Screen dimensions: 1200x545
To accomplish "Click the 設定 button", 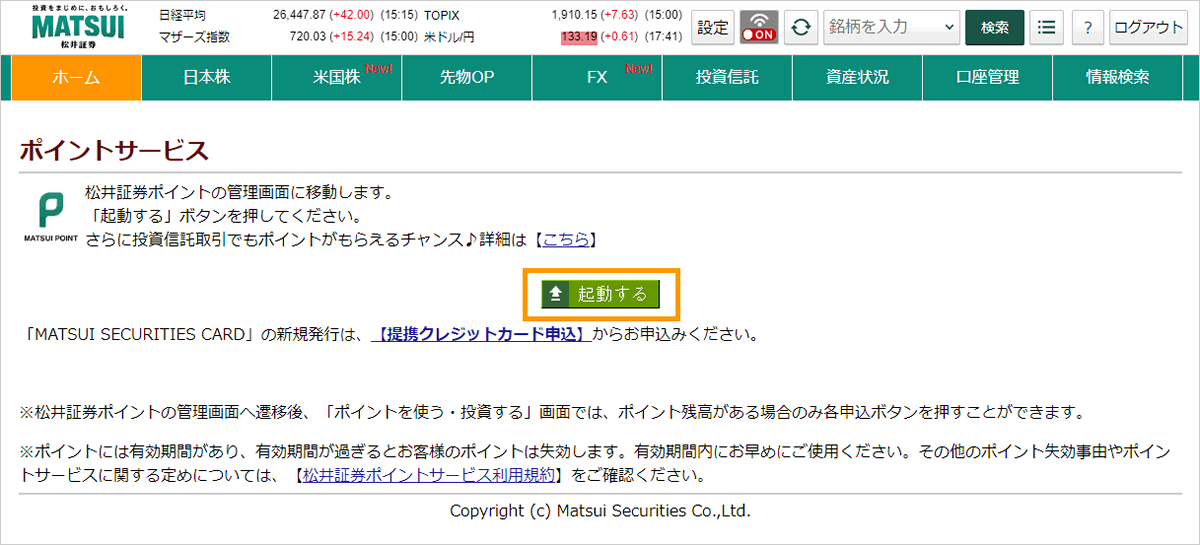I will 713,28.
